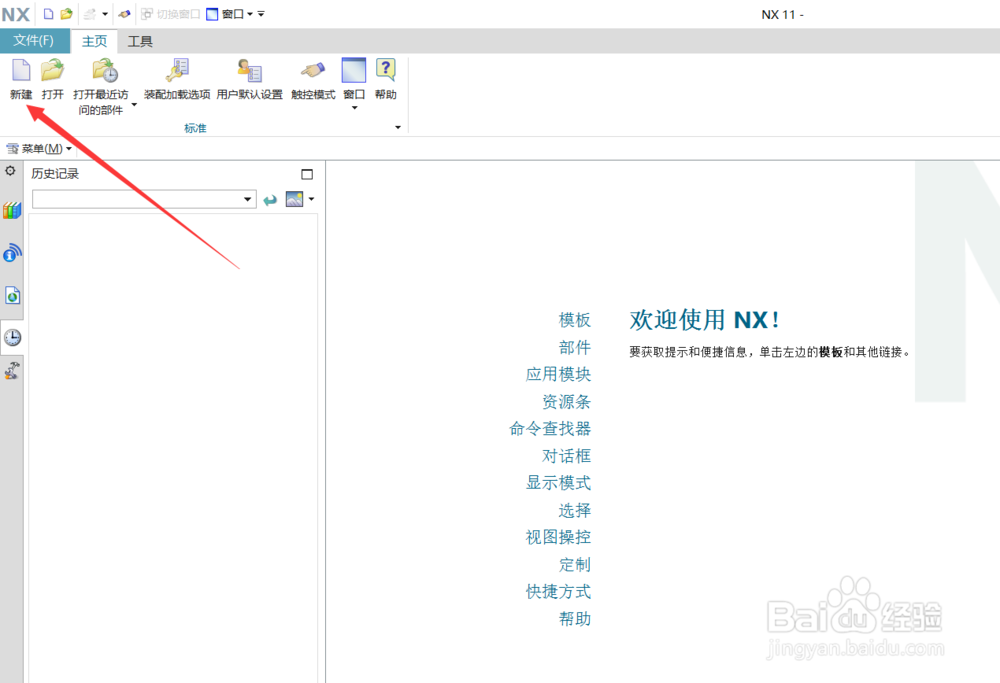Click the 命令查找器 link

[x=550, y=429]
